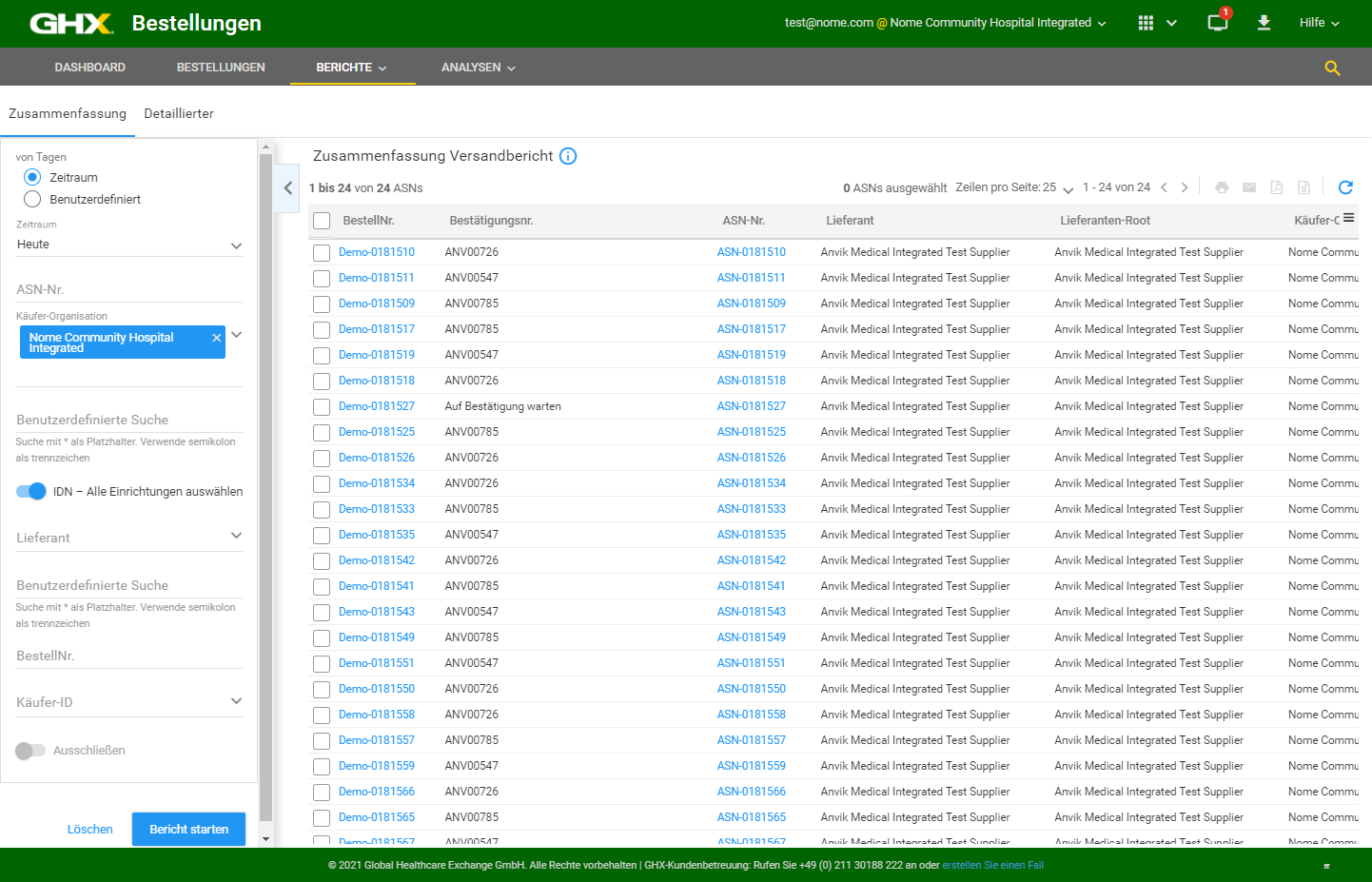The image size is (1372, 882).
Task: Click filter panel vertical scrollbar
Action: [x=265, y=485]
